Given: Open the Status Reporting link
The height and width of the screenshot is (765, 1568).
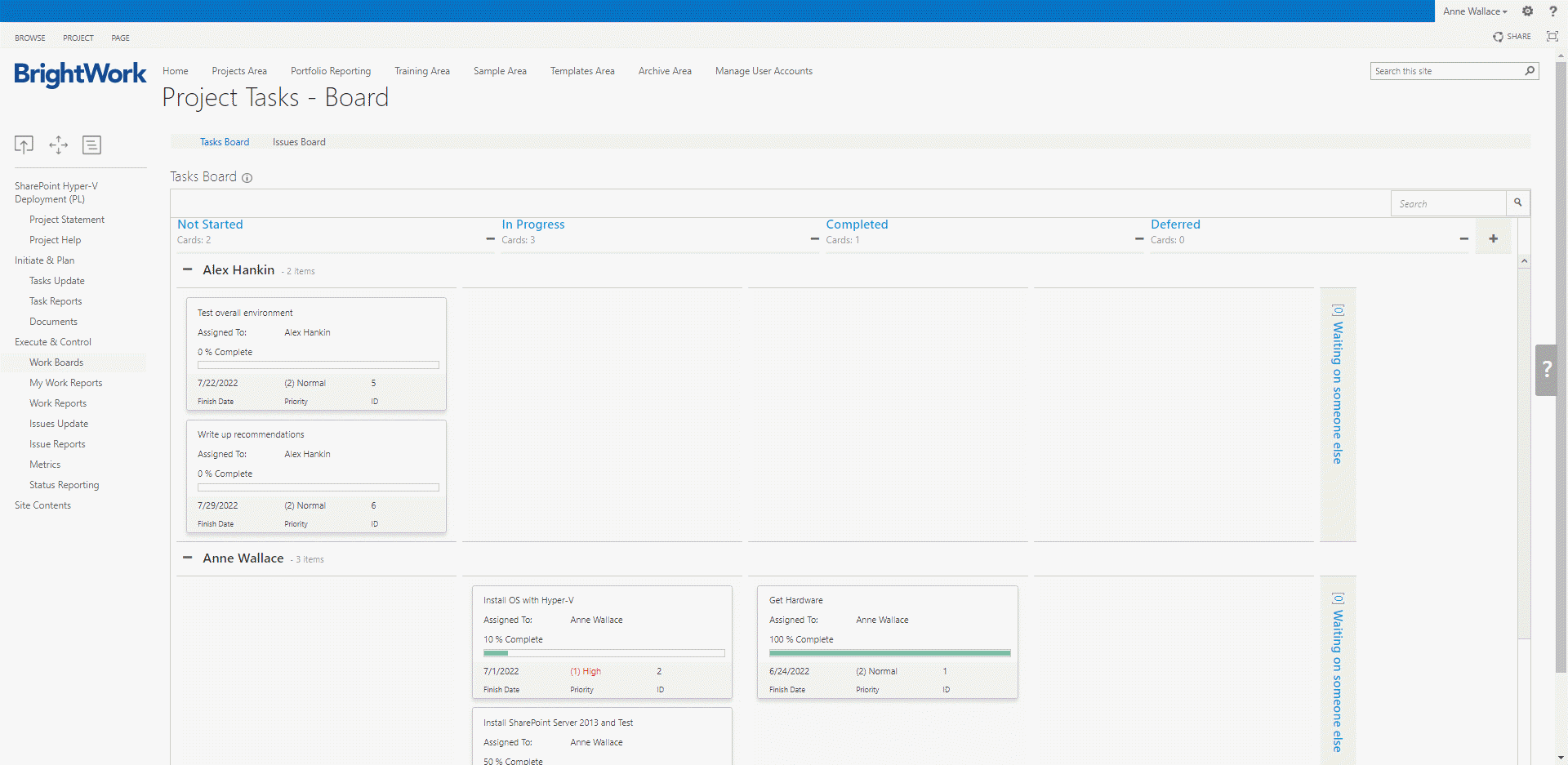Looking at the screenshot, I should point(64,485).
